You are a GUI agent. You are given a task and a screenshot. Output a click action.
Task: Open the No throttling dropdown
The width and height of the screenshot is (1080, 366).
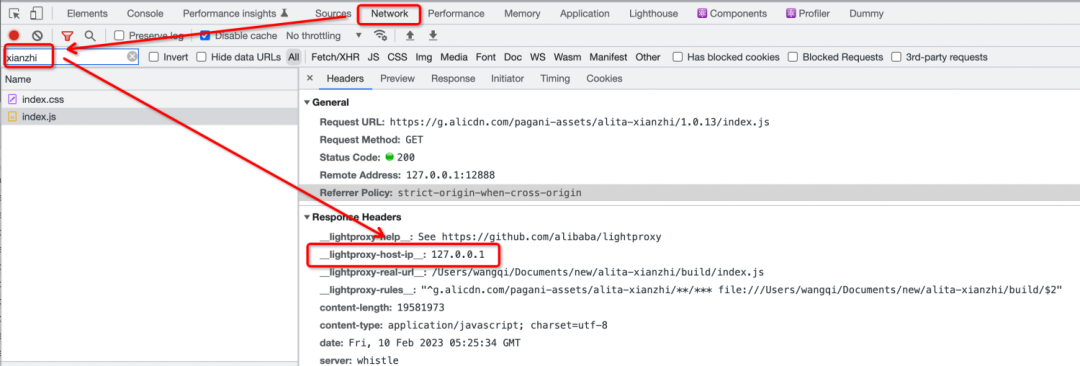pos(324,36)
